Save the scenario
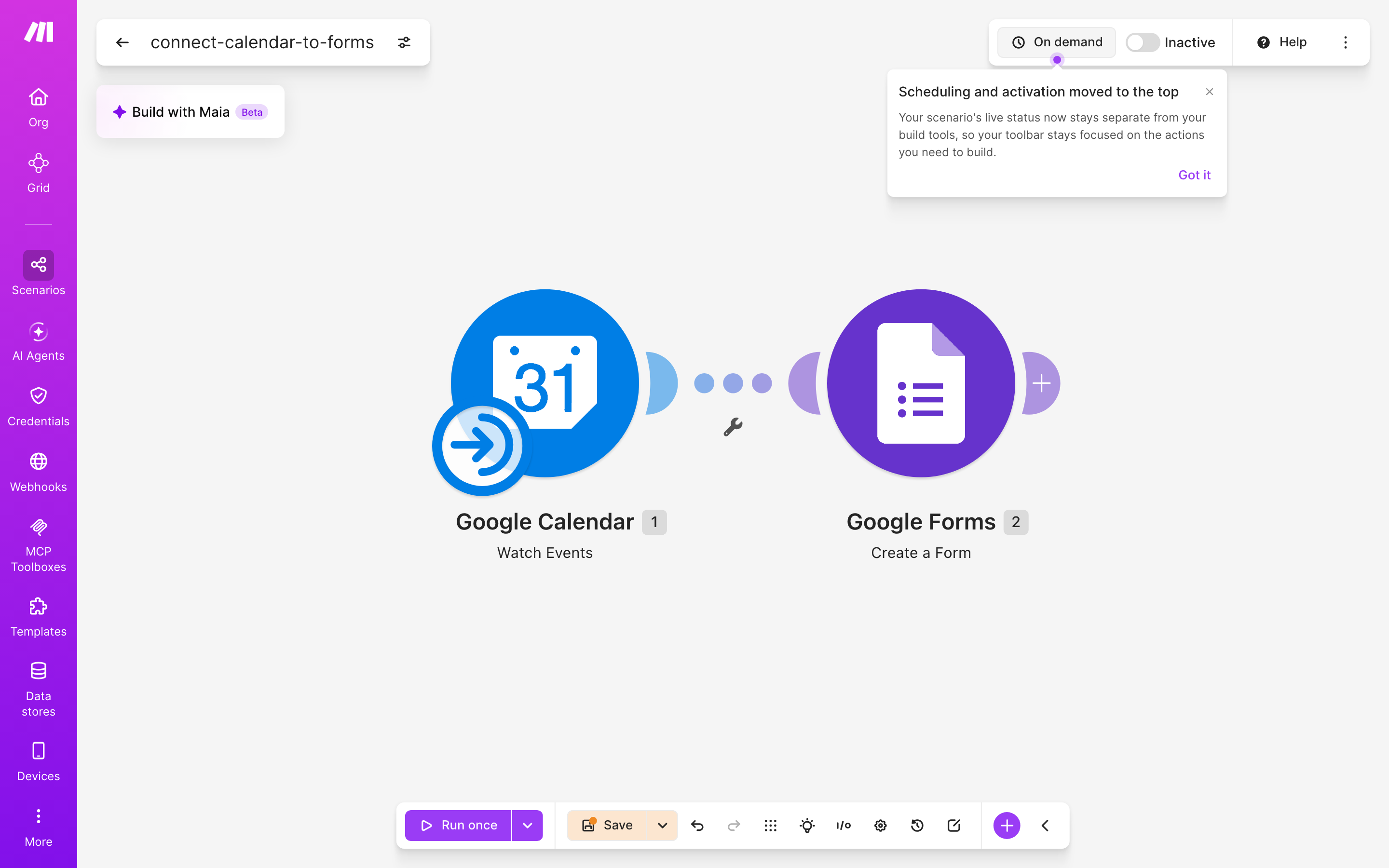 coord(607,826)
